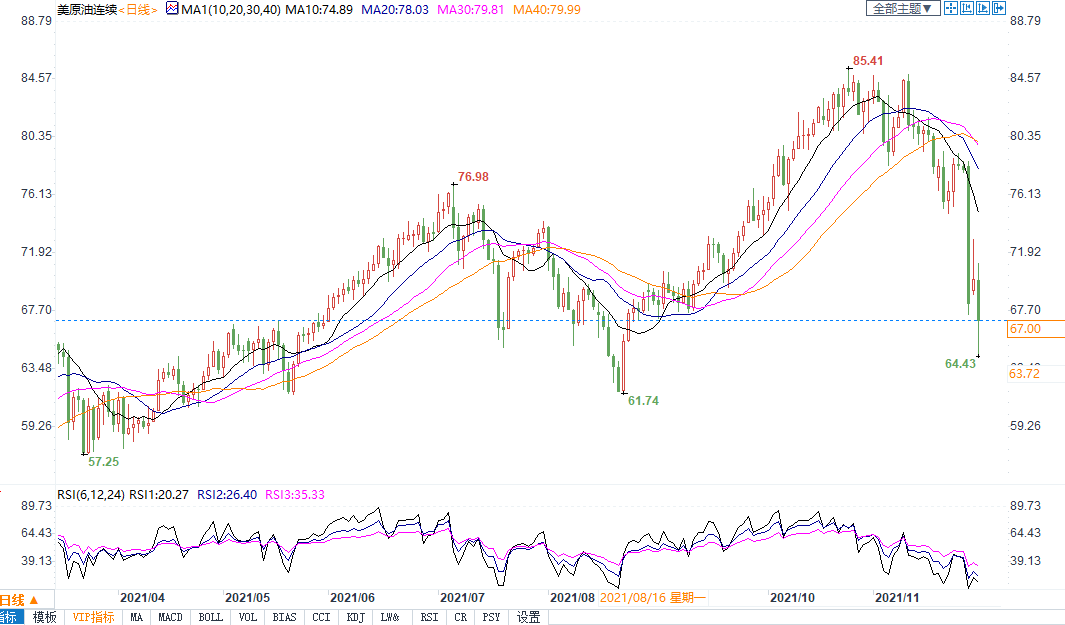Toggle the KDJ indicator
This screenshot has height=625, width=1065.
(355, 617)
